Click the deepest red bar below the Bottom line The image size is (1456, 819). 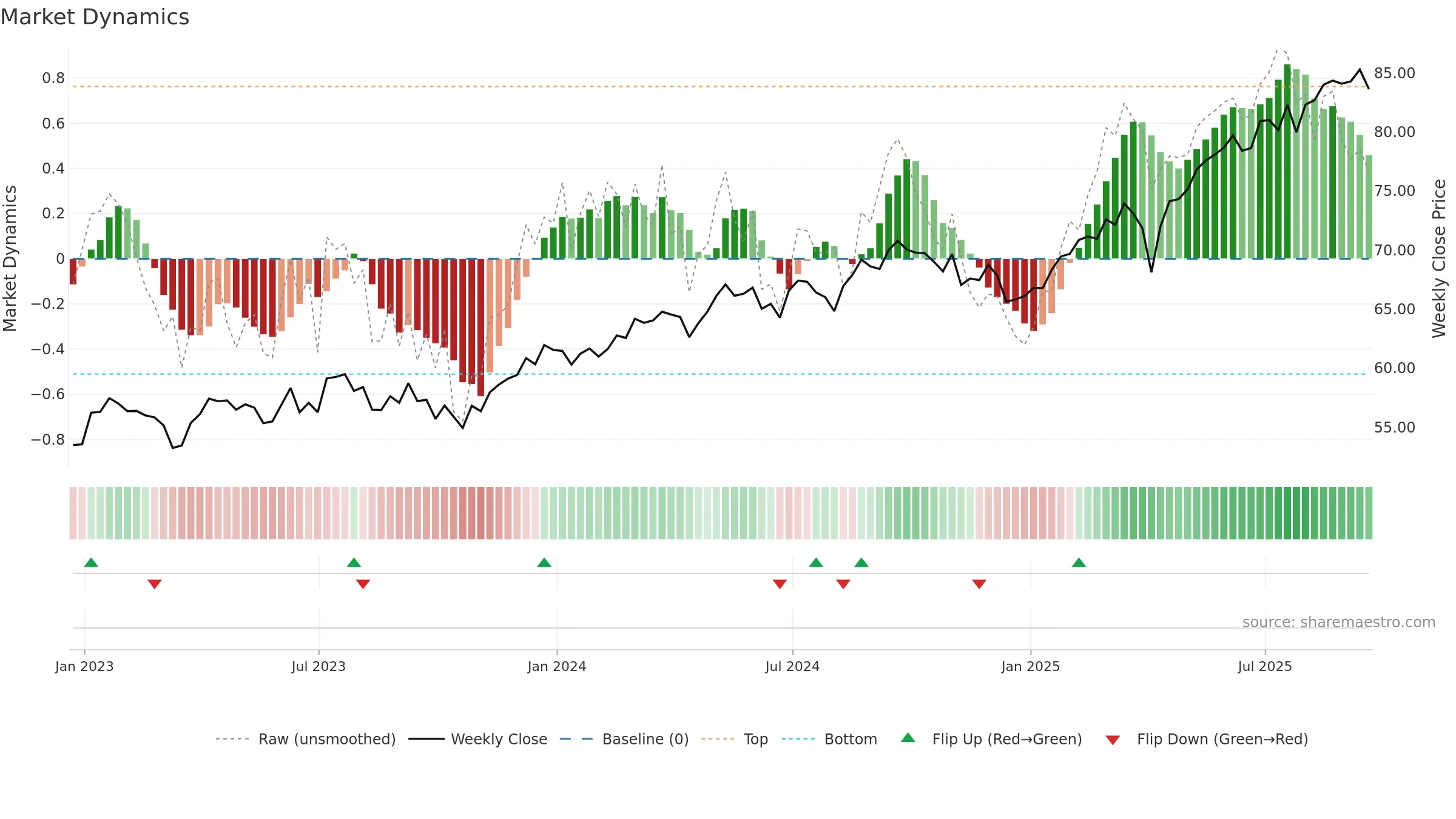tap(480, 328)
